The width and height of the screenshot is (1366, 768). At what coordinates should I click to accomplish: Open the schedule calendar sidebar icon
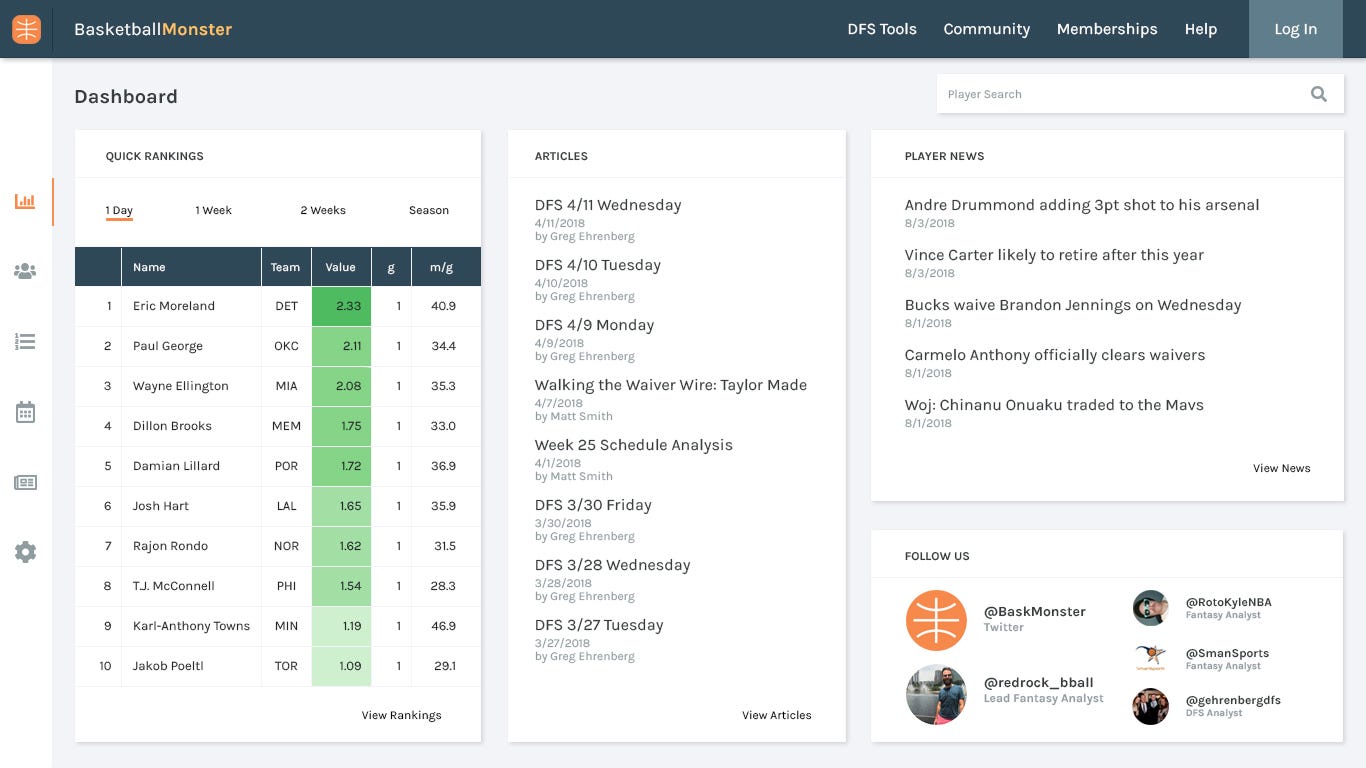(25, 412)
